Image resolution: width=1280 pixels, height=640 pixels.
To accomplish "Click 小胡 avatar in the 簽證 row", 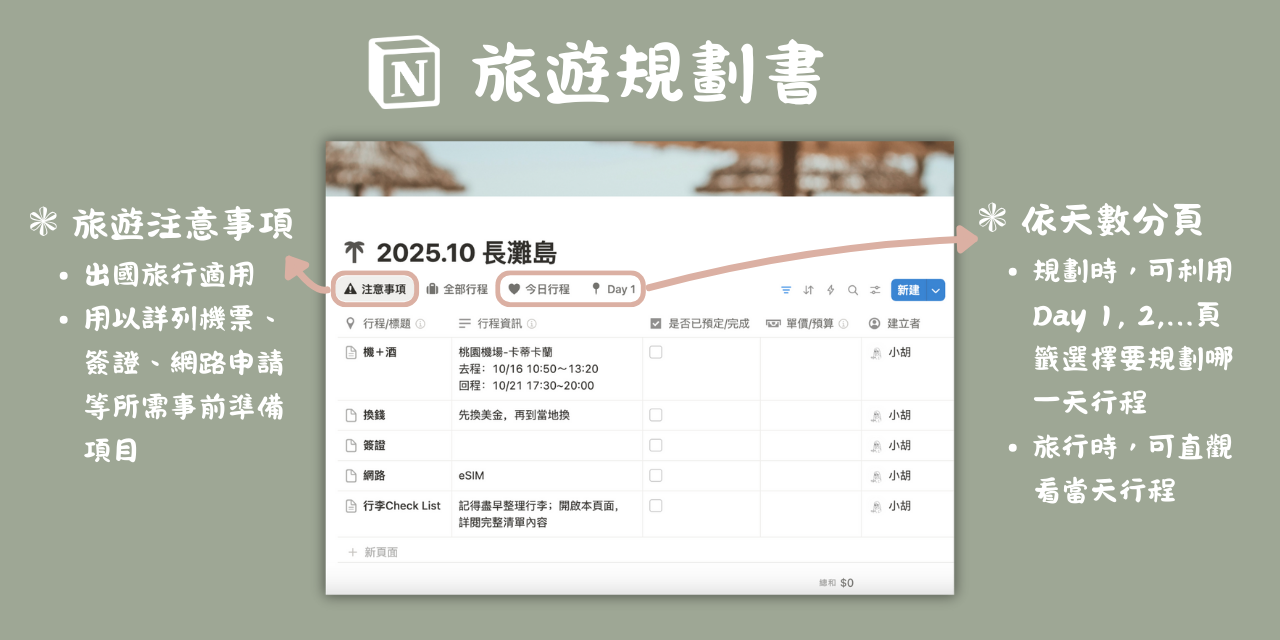I will click(x=875, y=445).
